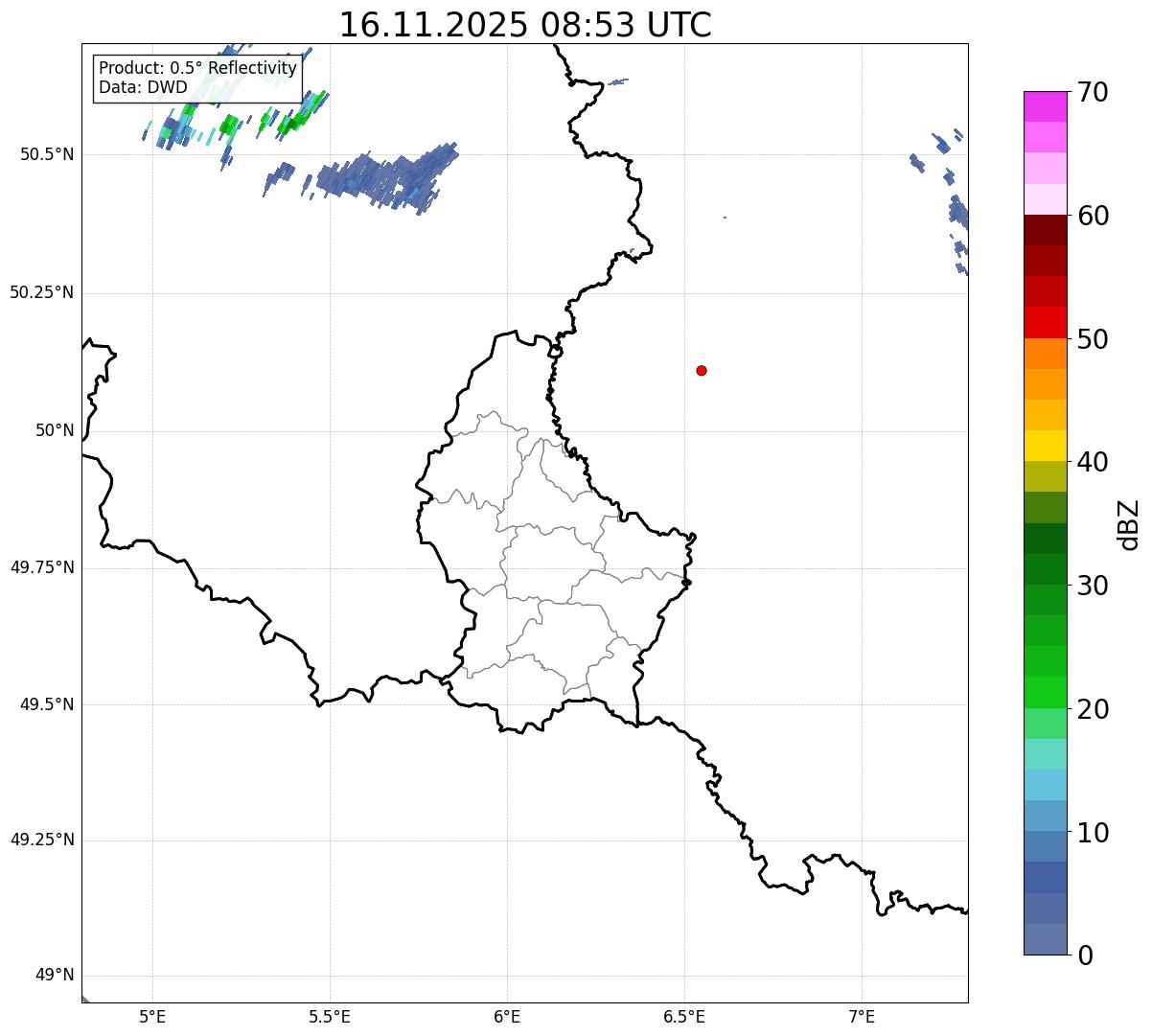Click the 10 colorbar tick value
The width and height of the screenshot is (1152, 1036).
1093,833
